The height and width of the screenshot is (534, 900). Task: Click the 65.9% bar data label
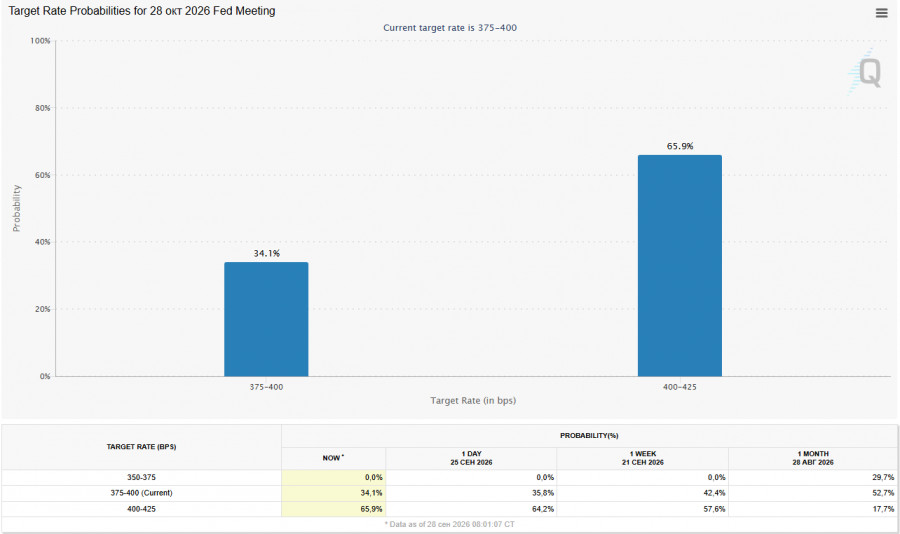[x=680, y=146]
